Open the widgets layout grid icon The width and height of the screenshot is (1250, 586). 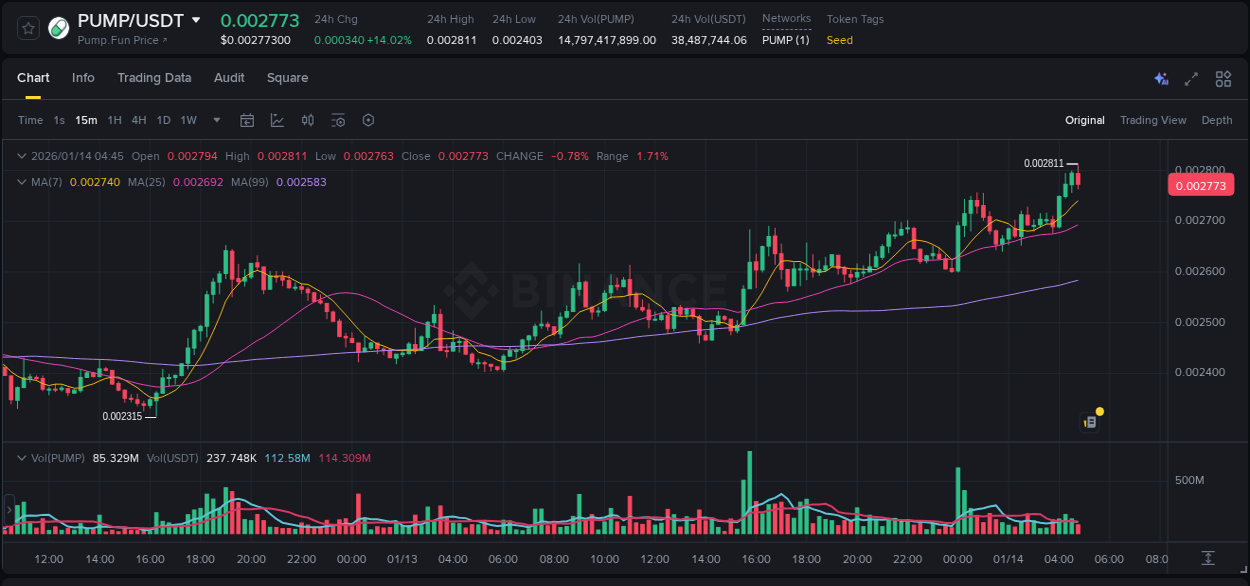[1223, 78]
